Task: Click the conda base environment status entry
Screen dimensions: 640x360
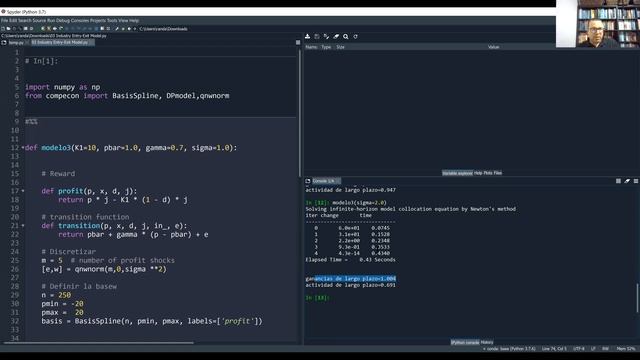Action: click(509, 349)
